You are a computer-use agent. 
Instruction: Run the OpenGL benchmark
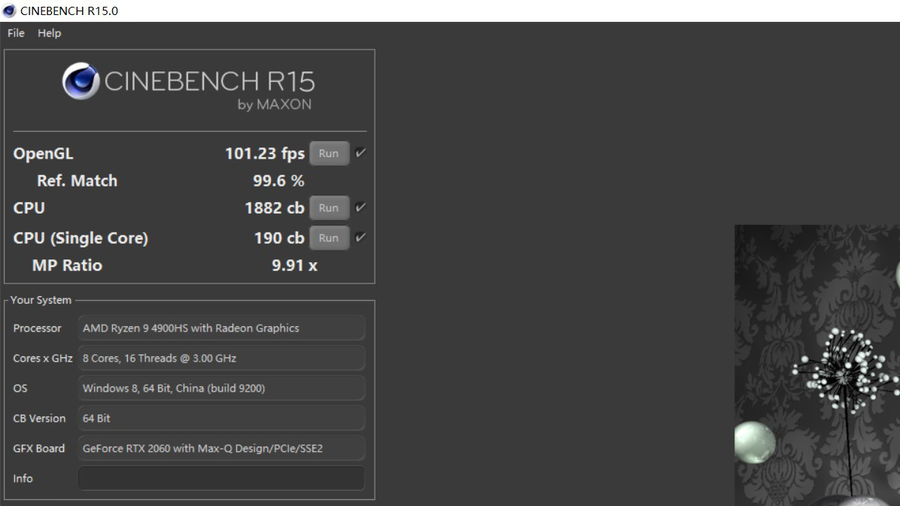click(x=329, y=153)
